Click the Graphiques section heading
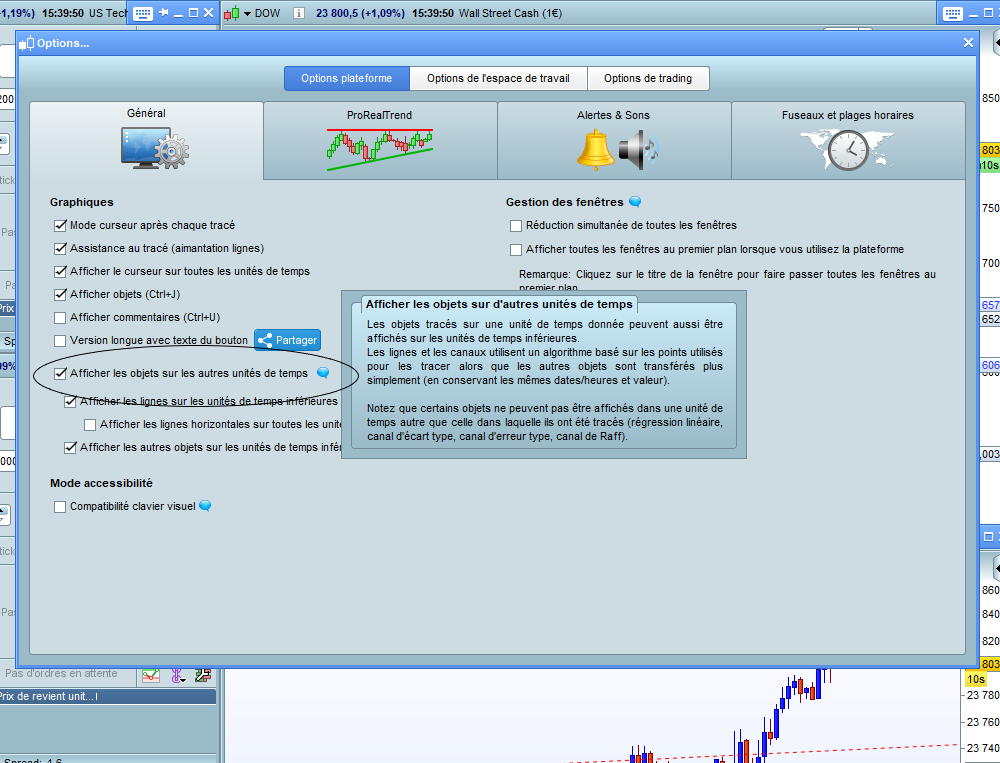Image resolution: width=1000 pixels, height=763 pixels. [x=82, y=202]
